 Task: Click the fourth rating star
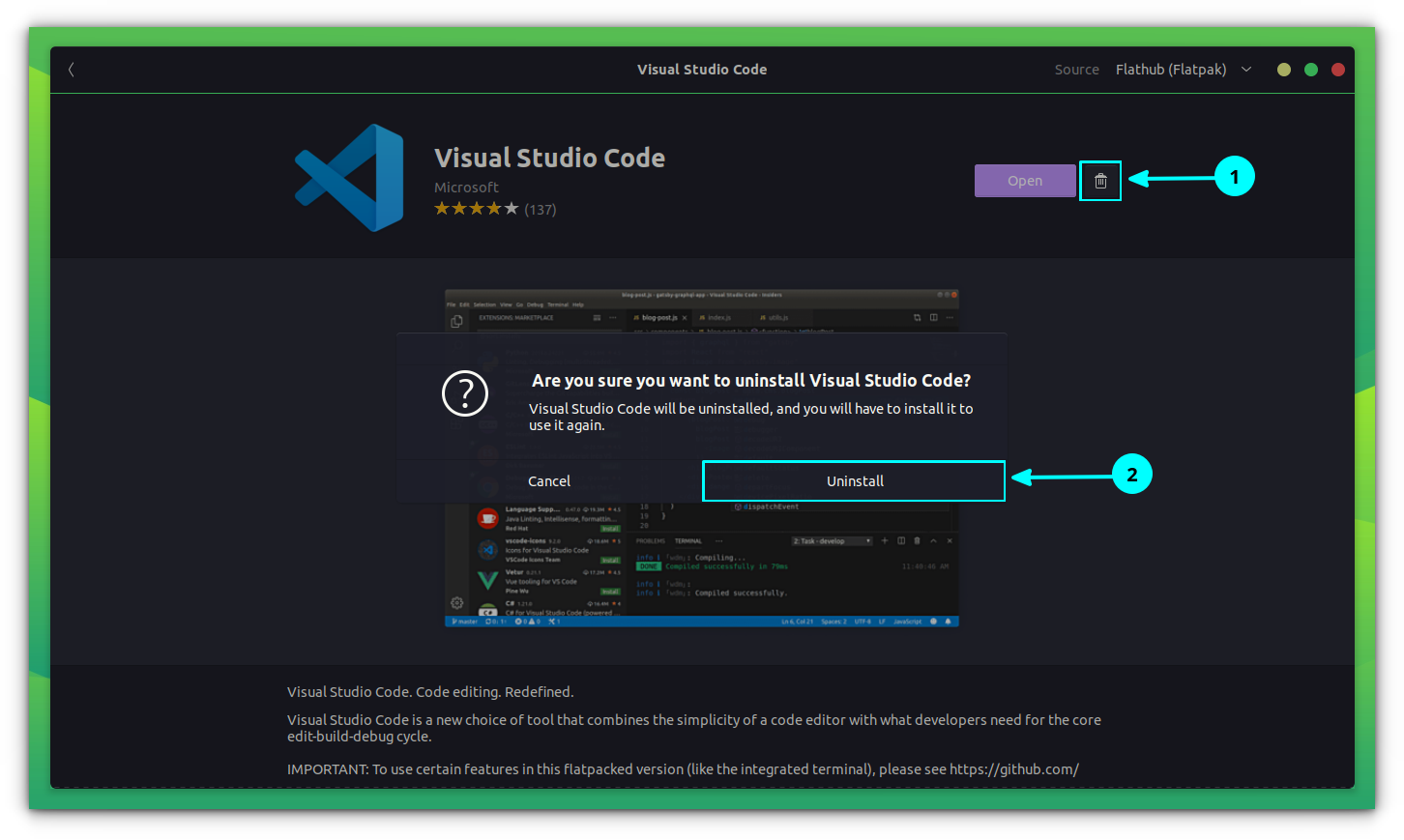click(x=494, y=208)
